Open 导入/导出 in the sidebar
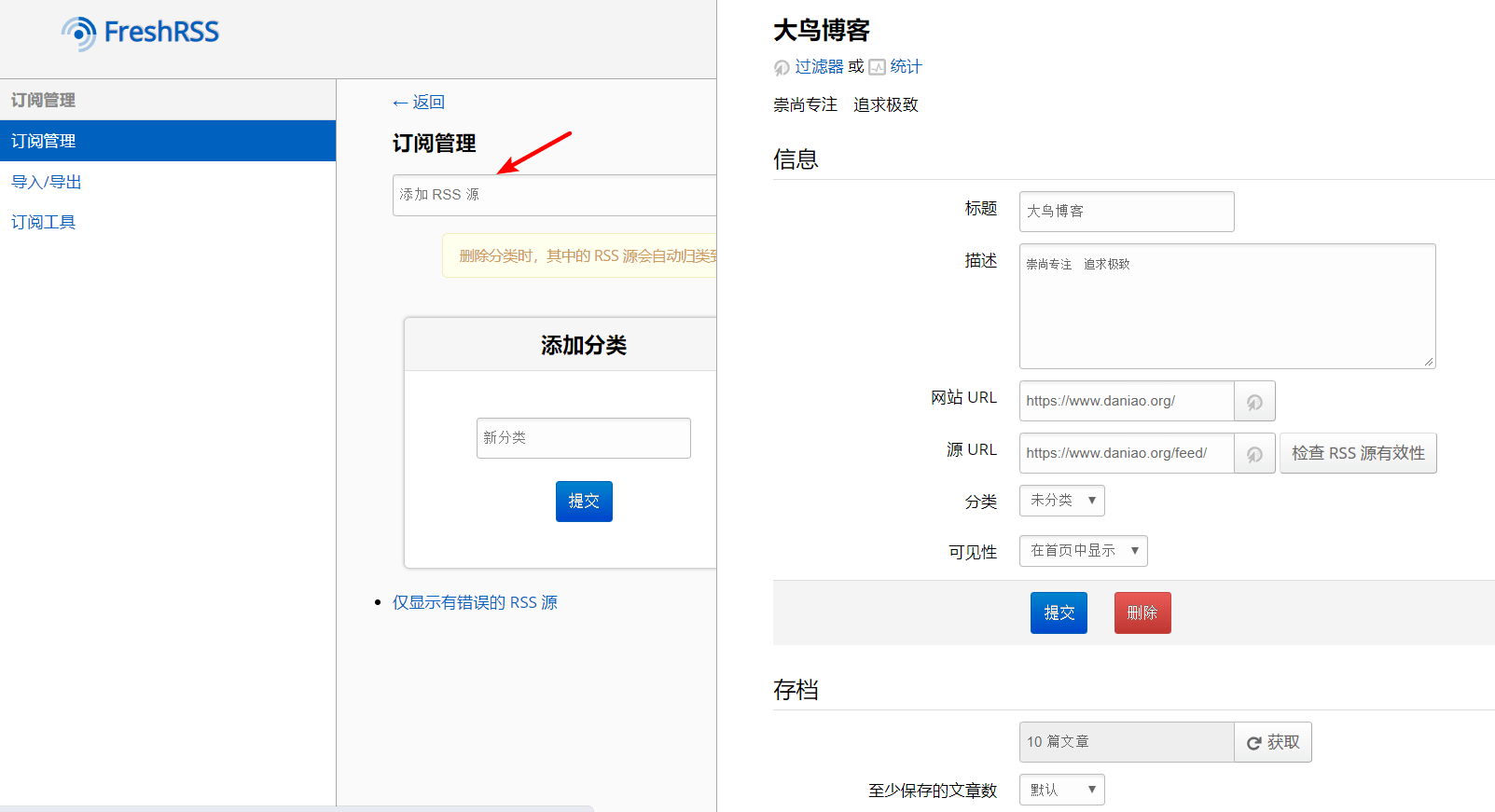Screen dimensions: 1495x812 pyautogui.click(x=47, y=182)
